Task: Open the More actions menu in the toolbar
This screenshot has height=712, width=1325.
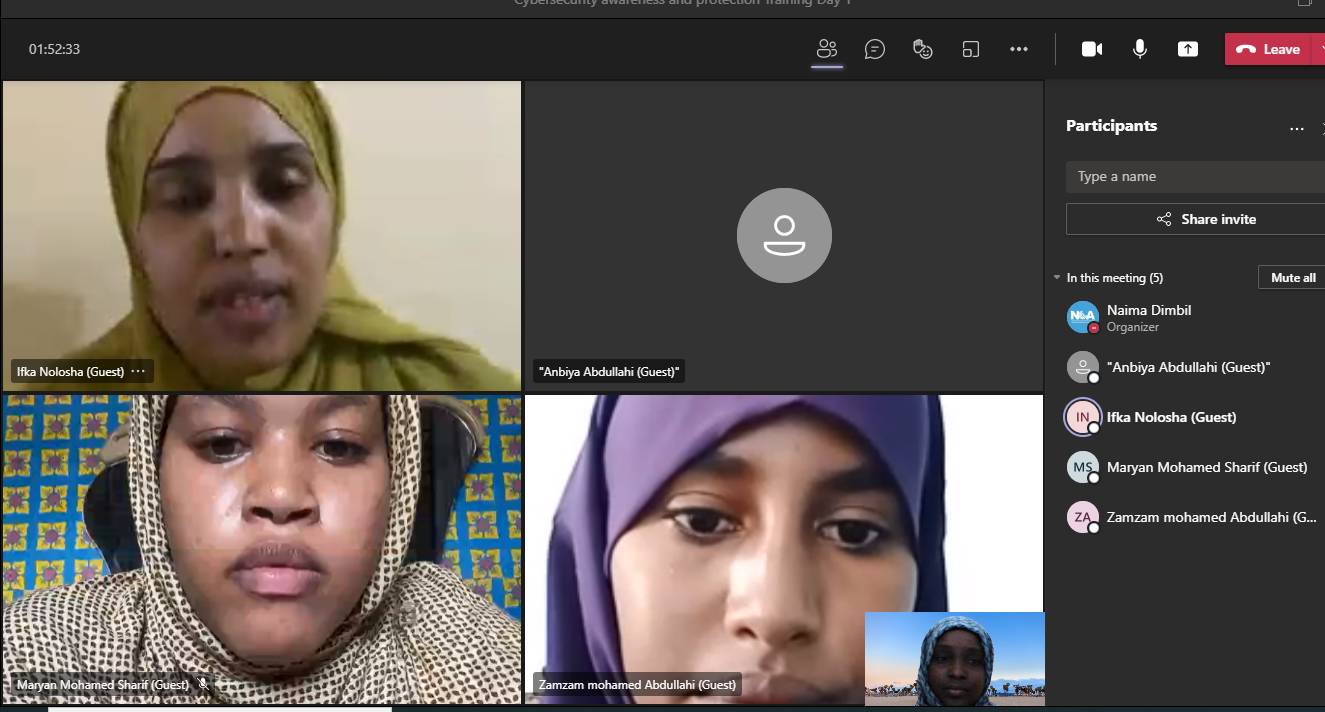Action: pyautogui.click(x=1019, y=49)
